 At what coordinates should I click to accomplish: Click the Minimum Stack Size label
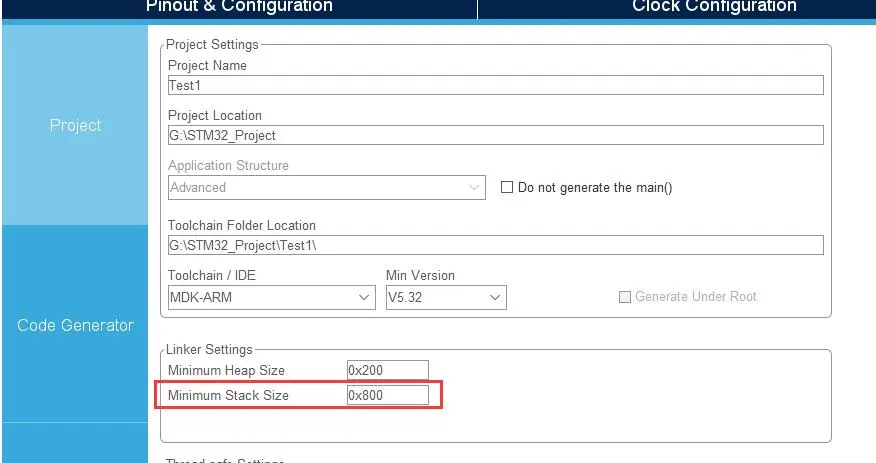(x=228, y=395)
